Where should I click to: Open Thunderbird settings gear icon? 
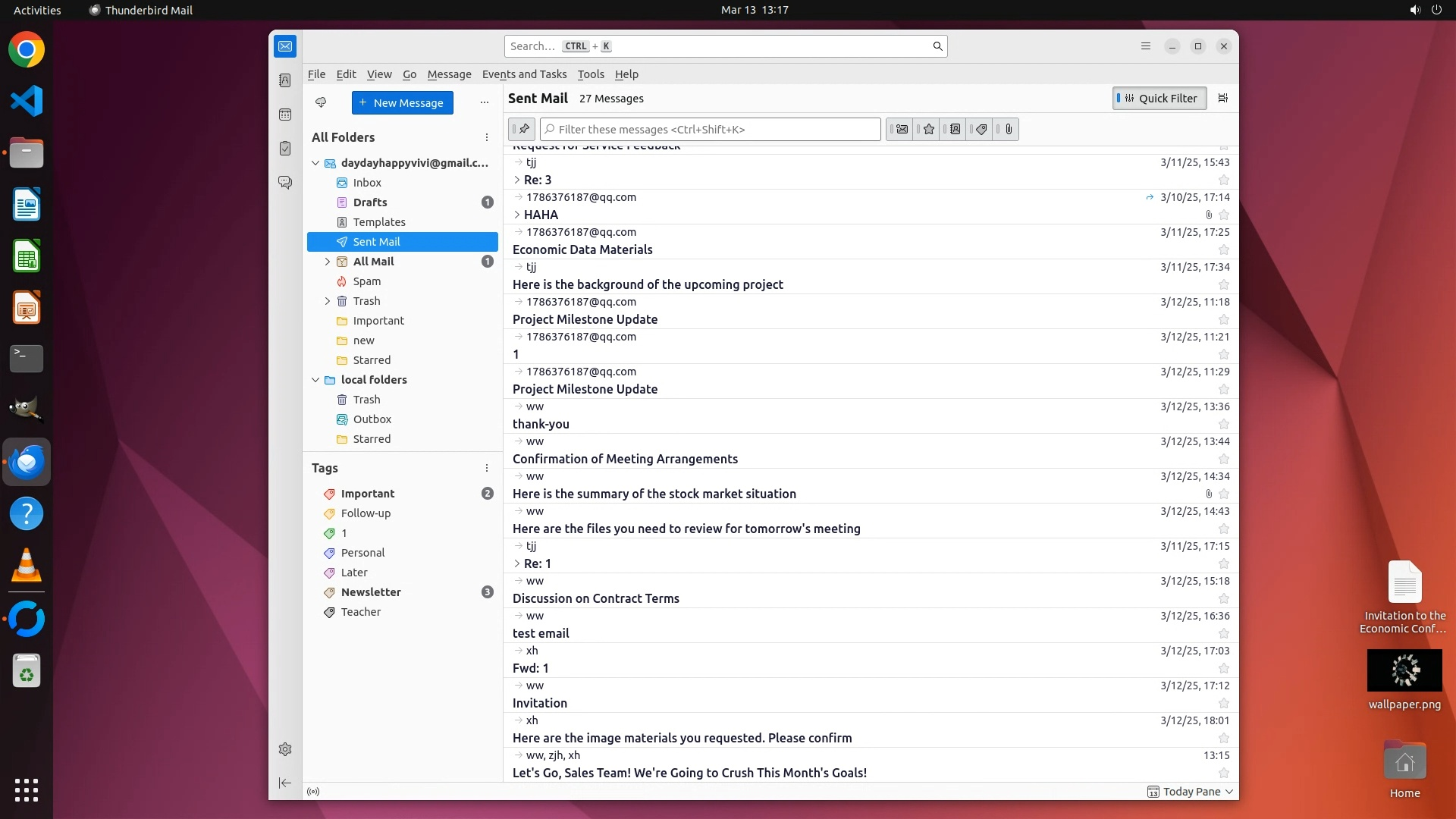point(285,749)
